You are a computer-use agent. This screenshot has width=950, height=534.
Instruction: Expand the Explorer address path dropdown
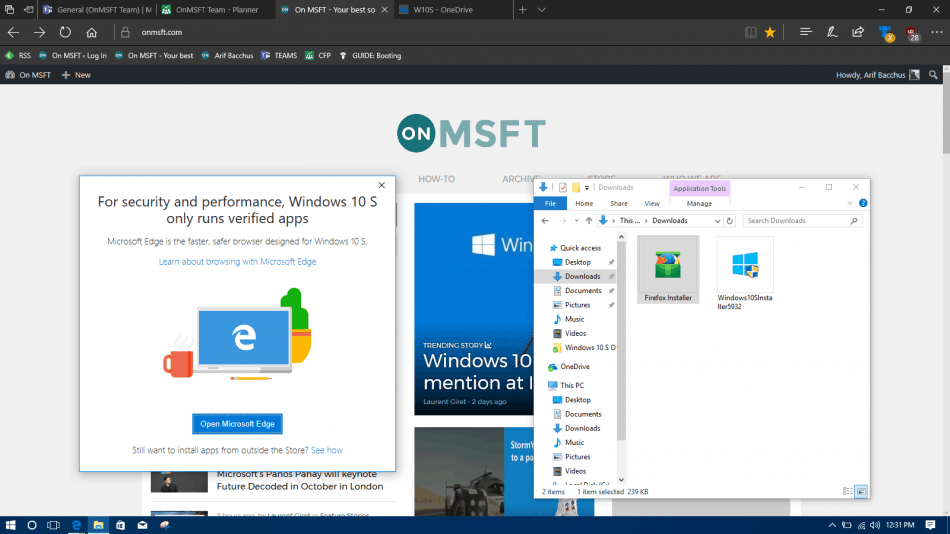pos(716,220)
